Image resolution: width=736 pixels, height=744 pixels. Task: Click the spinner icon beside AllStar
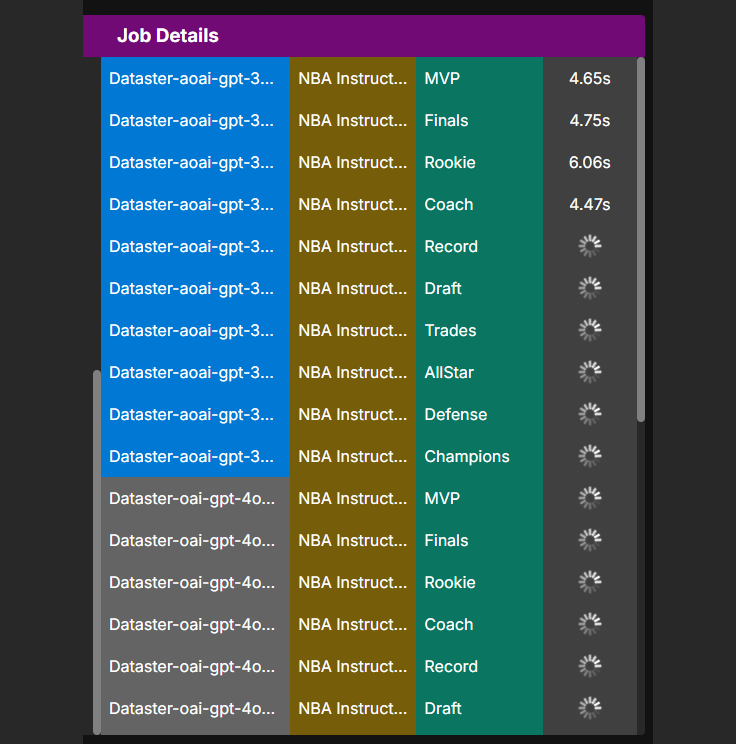(x=590, y=372)
